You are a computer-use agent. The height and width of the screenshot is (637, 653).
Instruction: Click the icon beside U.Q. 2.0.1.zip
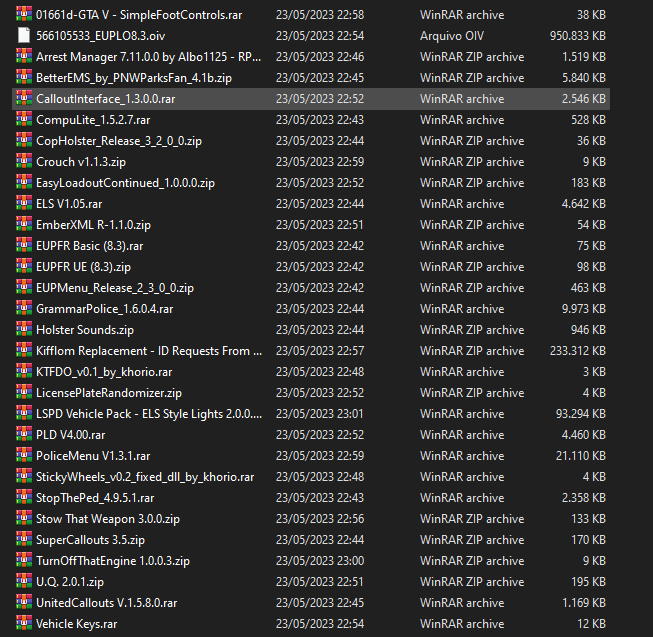tap(24, 581)
